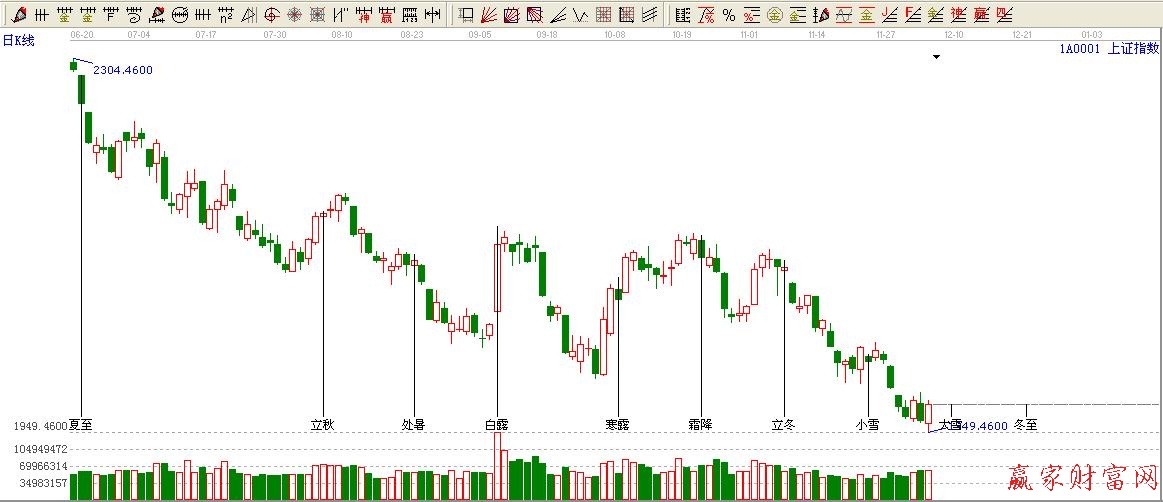Viewport: 1163px width, 502px height.
Task: Click the tallest volume bar near 白露
Action: pos(497,466)
